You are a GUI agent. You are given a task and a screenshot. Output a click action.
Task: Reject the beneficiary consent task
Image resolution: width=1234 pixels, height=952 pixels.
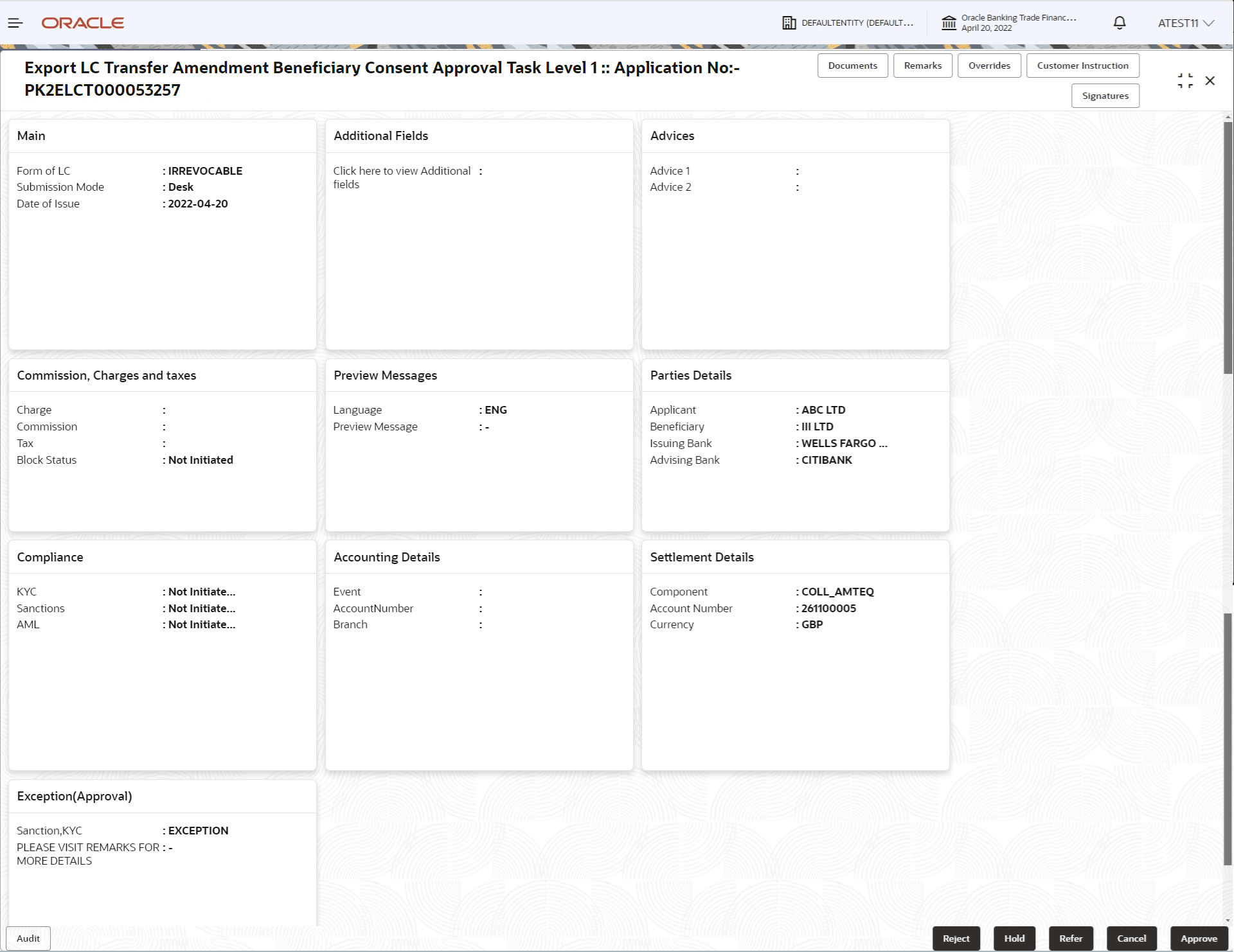point(956,939)
